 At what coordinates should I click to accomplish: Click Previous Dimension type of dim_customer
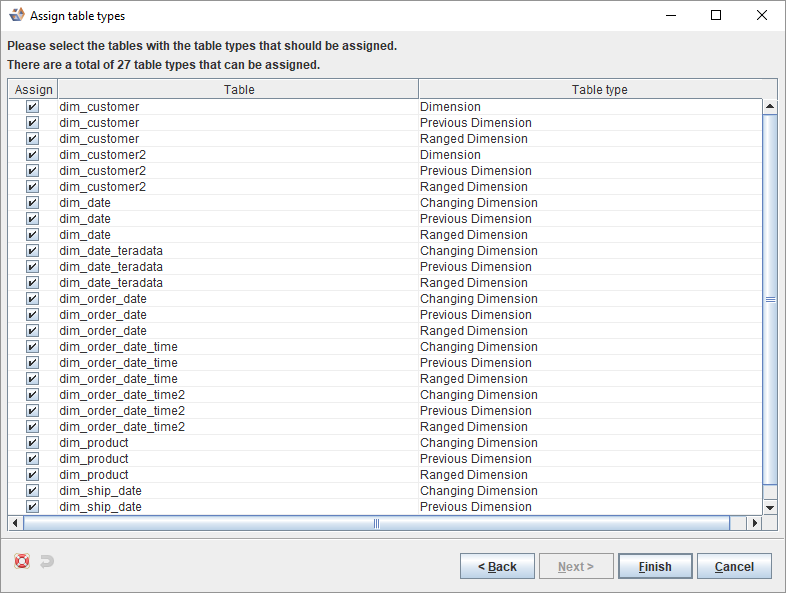pyautogui.click(x=591, y=123)
